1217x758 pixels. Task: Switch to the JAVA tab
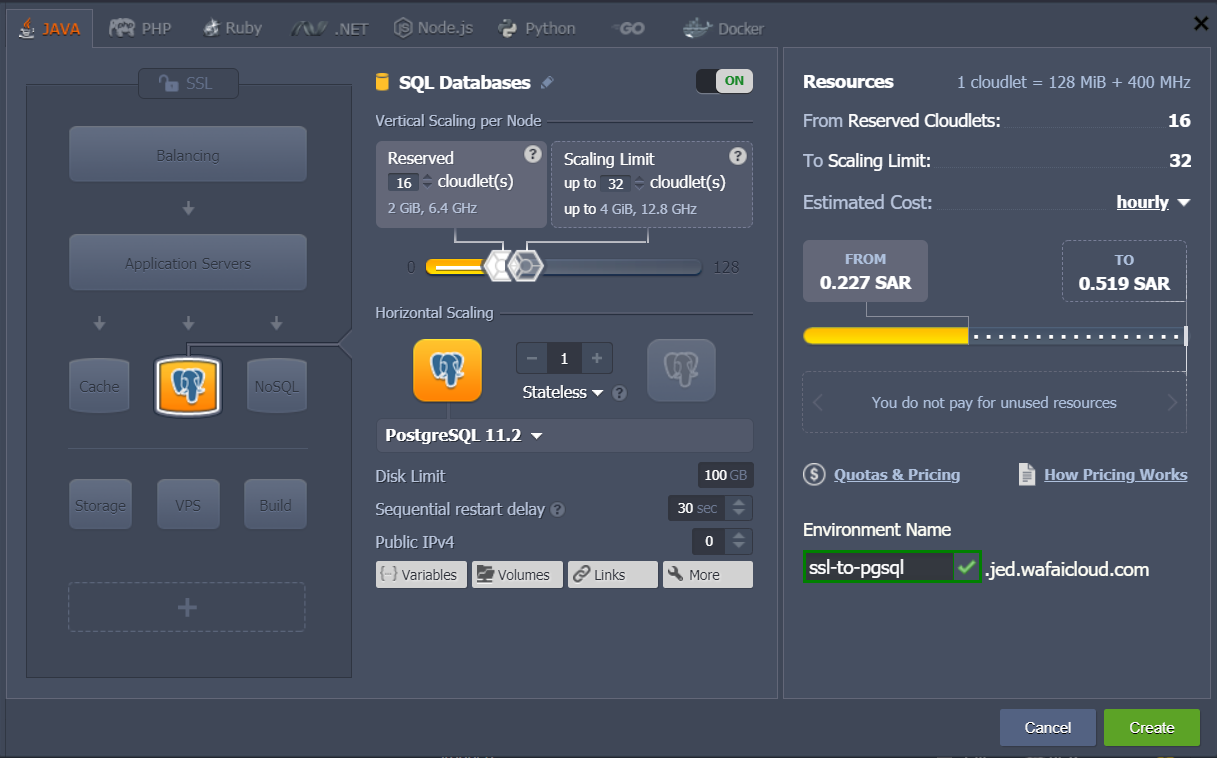tap(50, 28)
